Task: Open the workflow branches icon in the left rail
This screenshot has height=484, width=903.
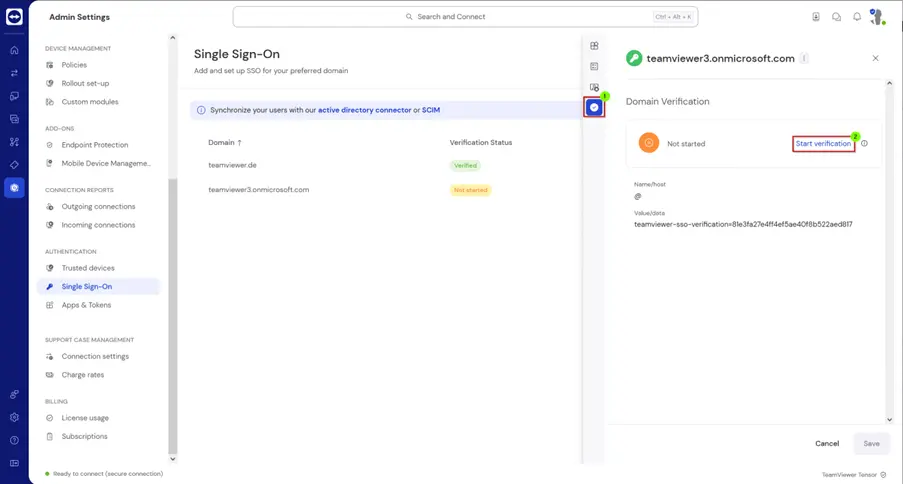Action: (x=14, y=142)
